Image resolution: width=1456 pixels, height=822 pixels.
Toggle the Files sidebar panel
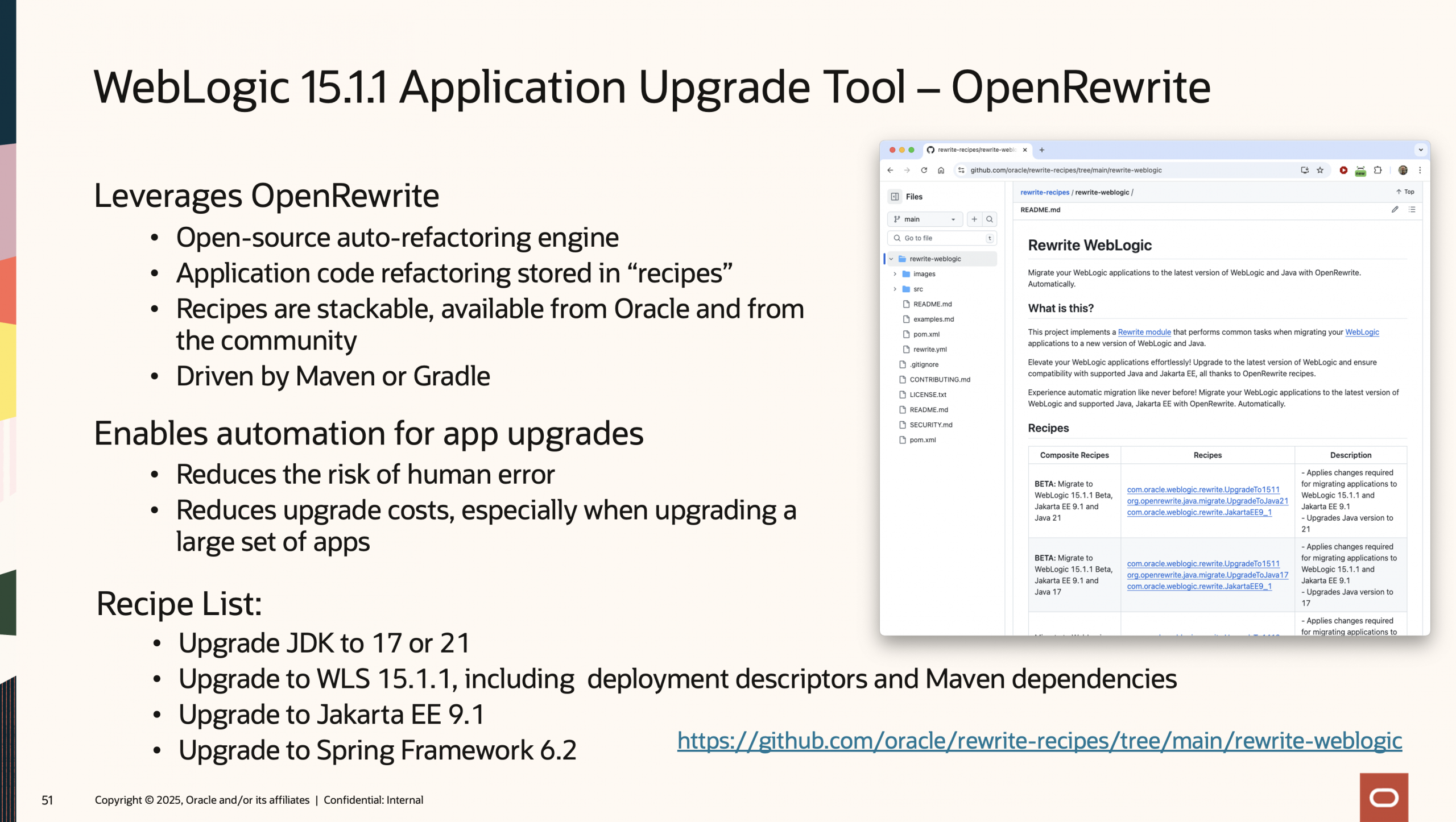pos(895,196)
